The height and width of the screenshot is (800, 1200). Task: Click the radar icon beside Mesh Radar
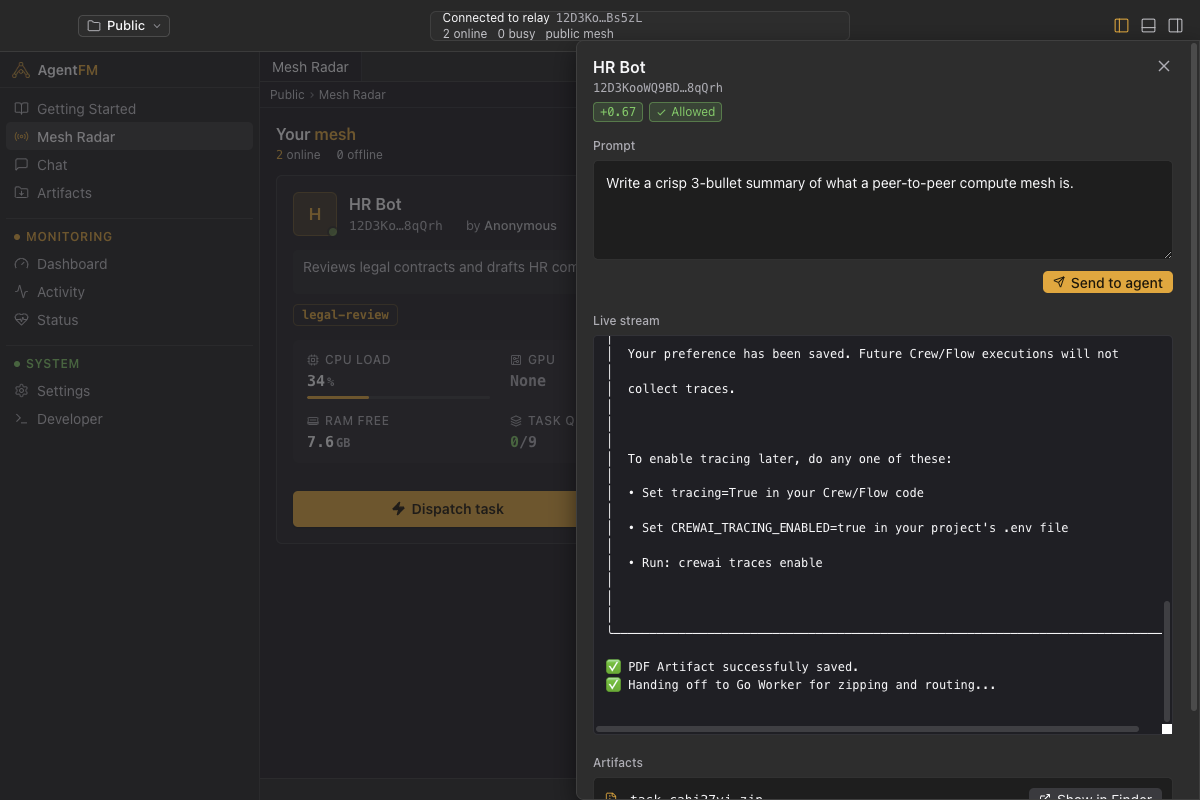point(21,136)
